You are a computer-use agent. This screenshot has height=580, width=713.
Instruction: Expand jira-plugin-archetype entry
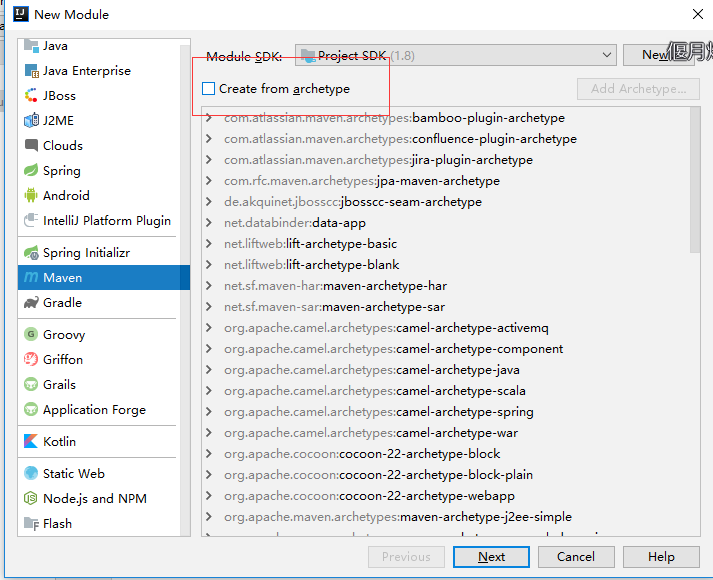[x=209, y=160]
